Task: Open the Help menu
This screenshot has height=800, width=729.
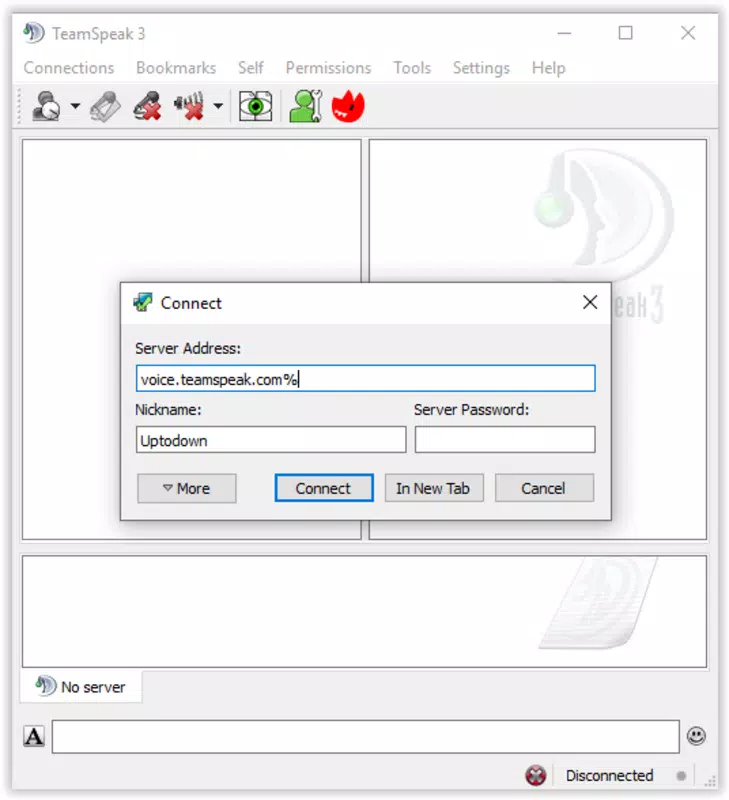Action: [548, 68]
